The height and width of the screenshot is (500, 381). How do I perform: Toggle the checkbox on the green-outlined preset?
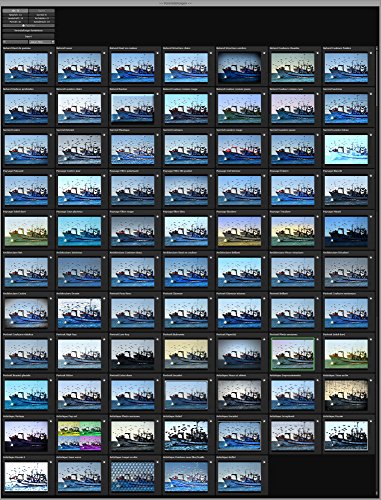(317, 340)
